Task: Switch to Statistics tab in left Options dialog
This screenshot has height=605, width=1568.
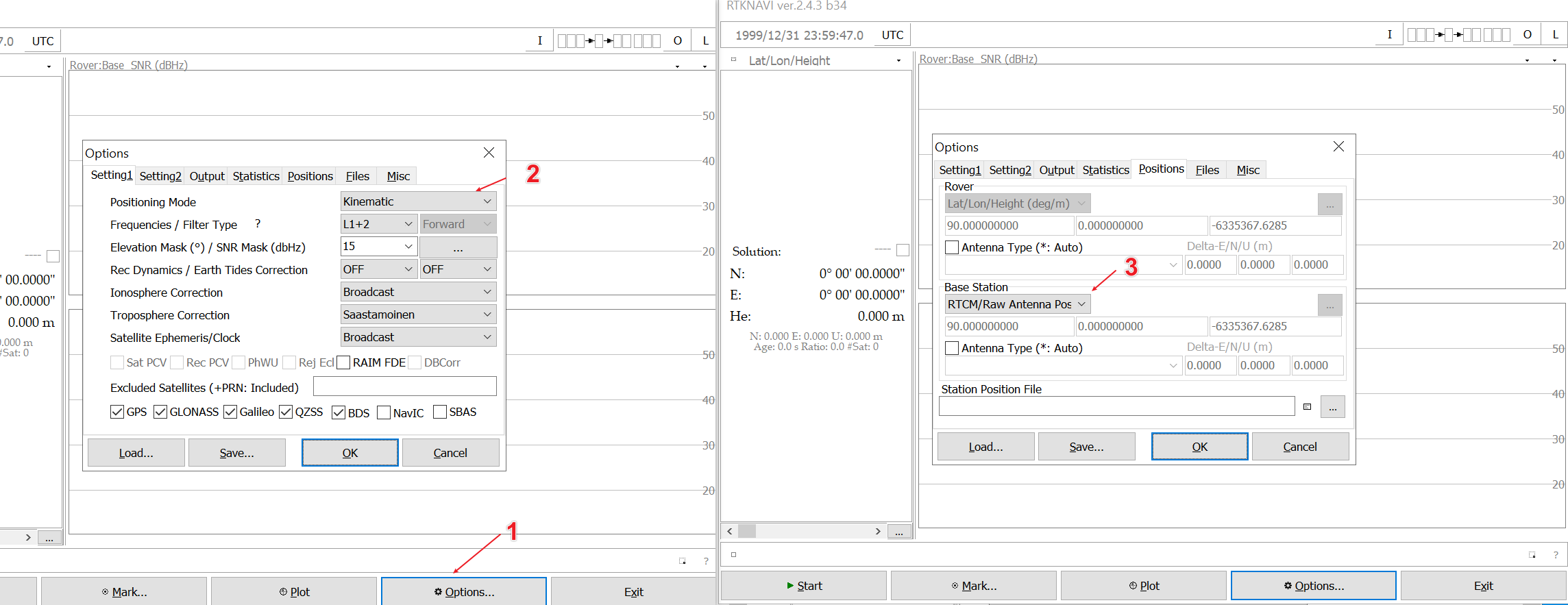Action: point(256,176)
